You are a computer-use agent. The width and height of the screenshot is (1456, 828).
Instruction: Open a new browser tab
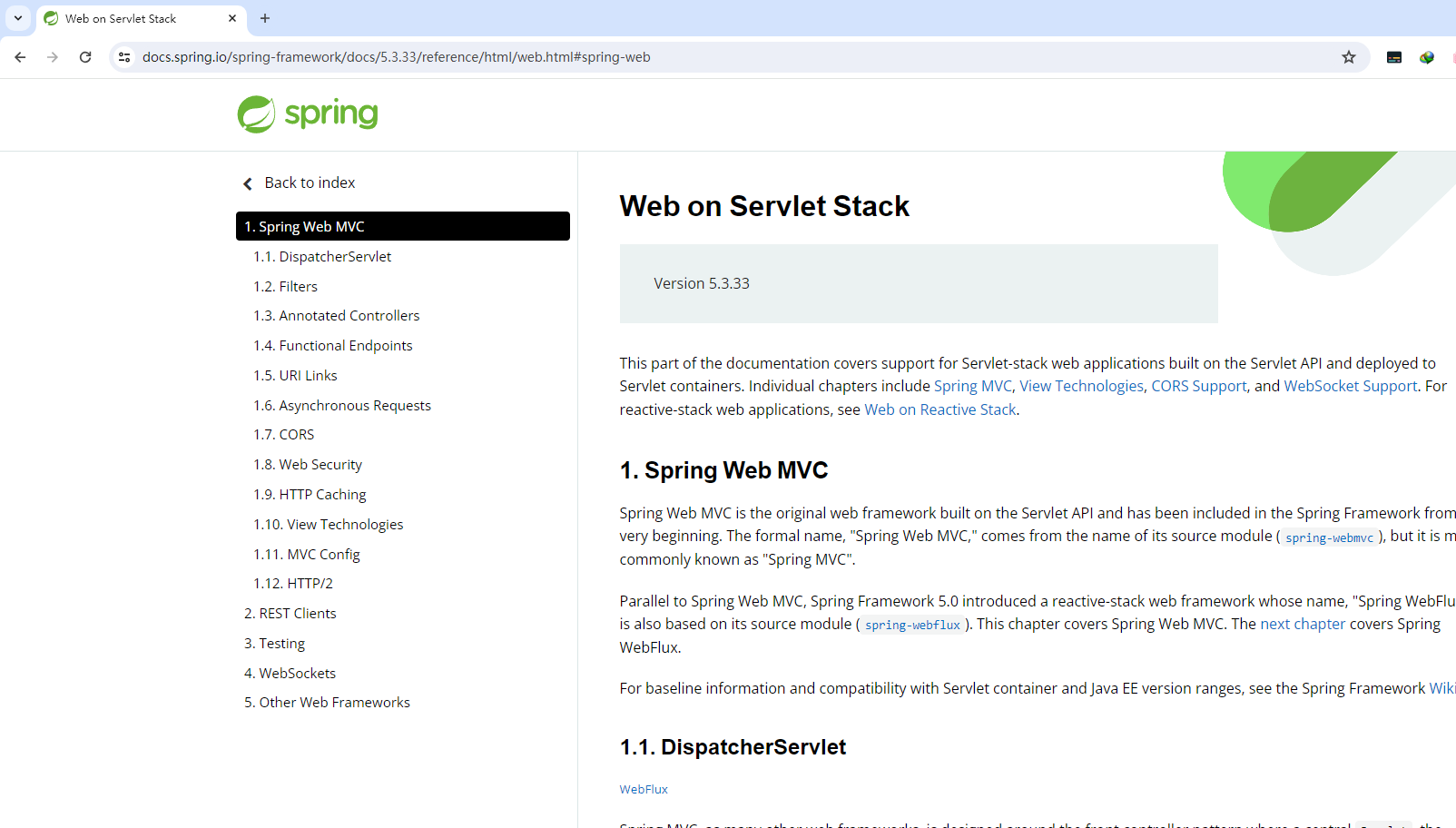pyautogui.click(x=265, y=18)
